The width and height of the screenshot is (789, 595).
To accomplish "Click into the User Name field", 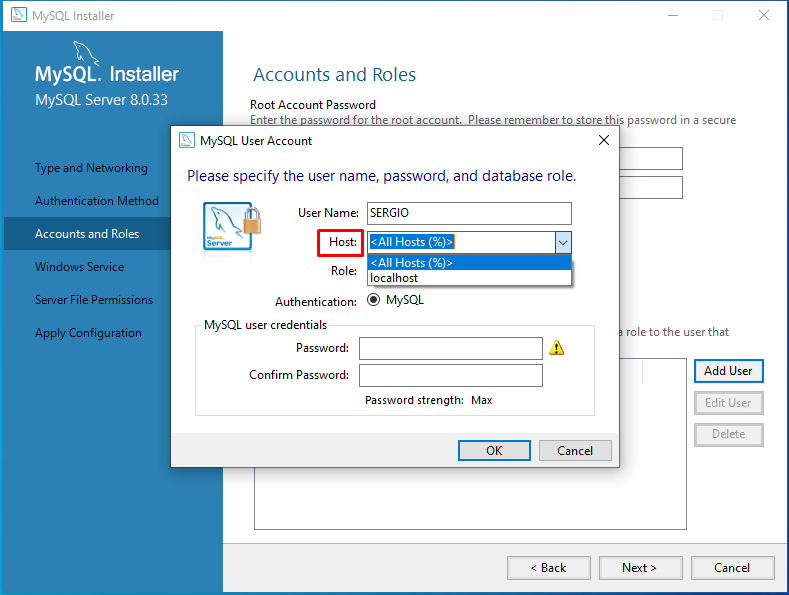I will (469, 213).
